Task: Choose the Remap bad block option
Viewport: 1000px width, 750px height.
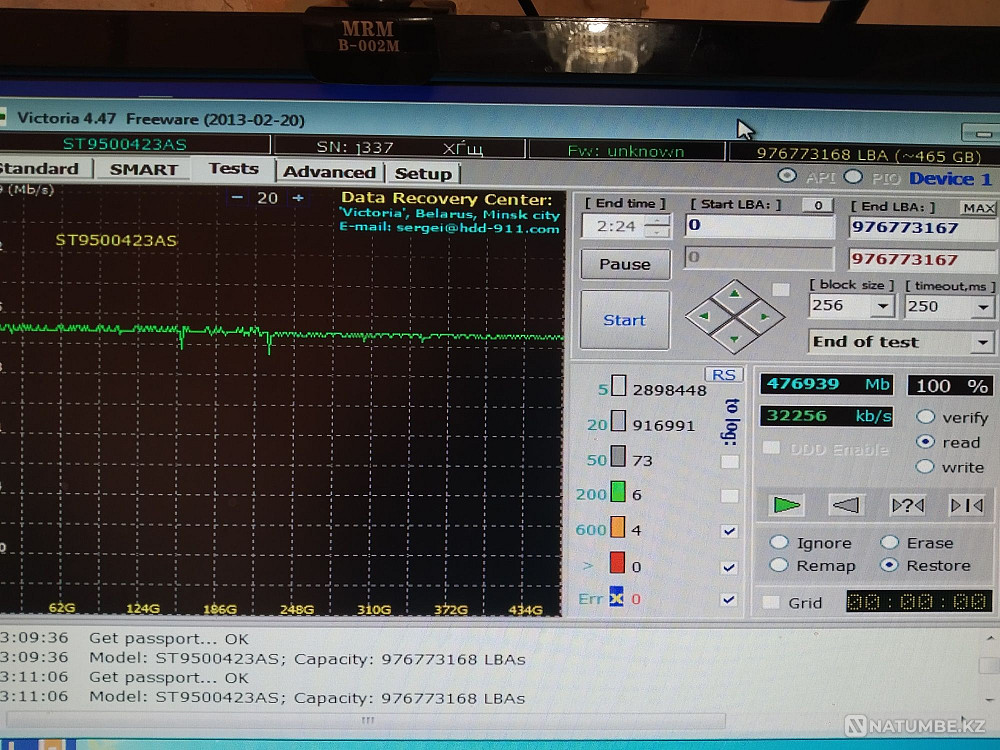Action: [x=778, y=565]
